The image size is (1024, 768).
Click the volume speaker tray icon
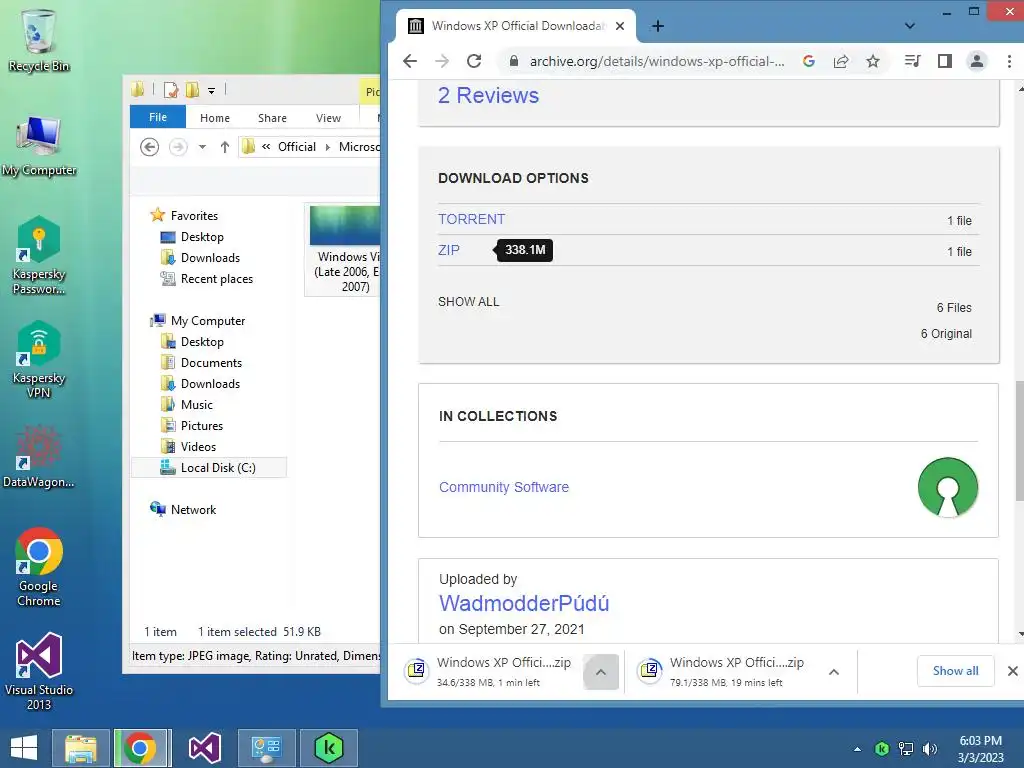(x=929, y=749)
